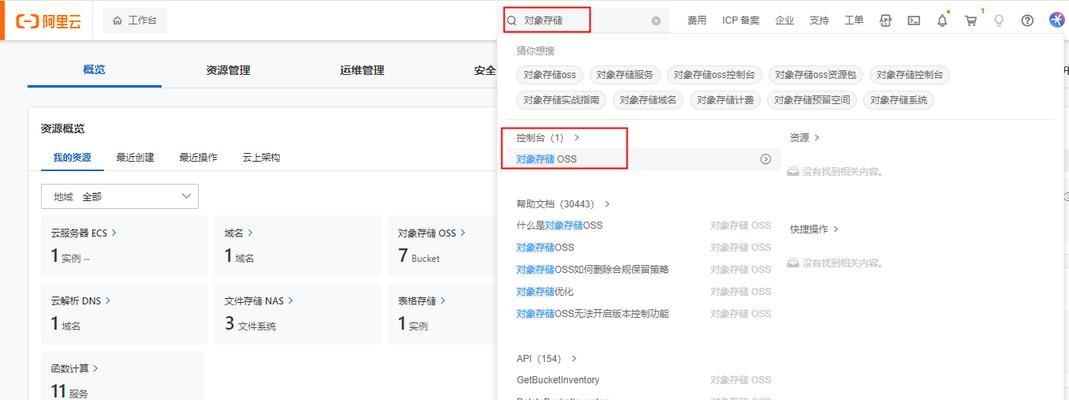Open the notifications bell icon

click(942, 20)
